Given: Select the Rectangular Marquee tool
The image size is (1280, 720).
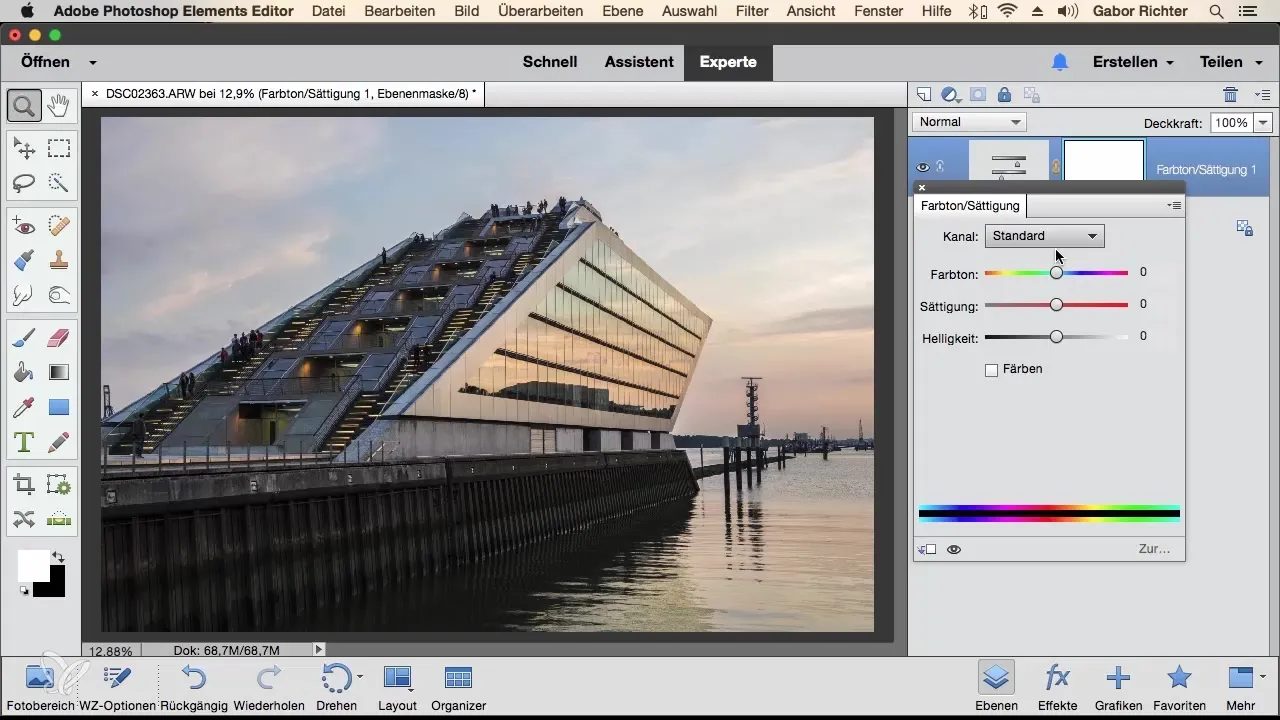Looking at the screenshot, I should coord(59,149).
